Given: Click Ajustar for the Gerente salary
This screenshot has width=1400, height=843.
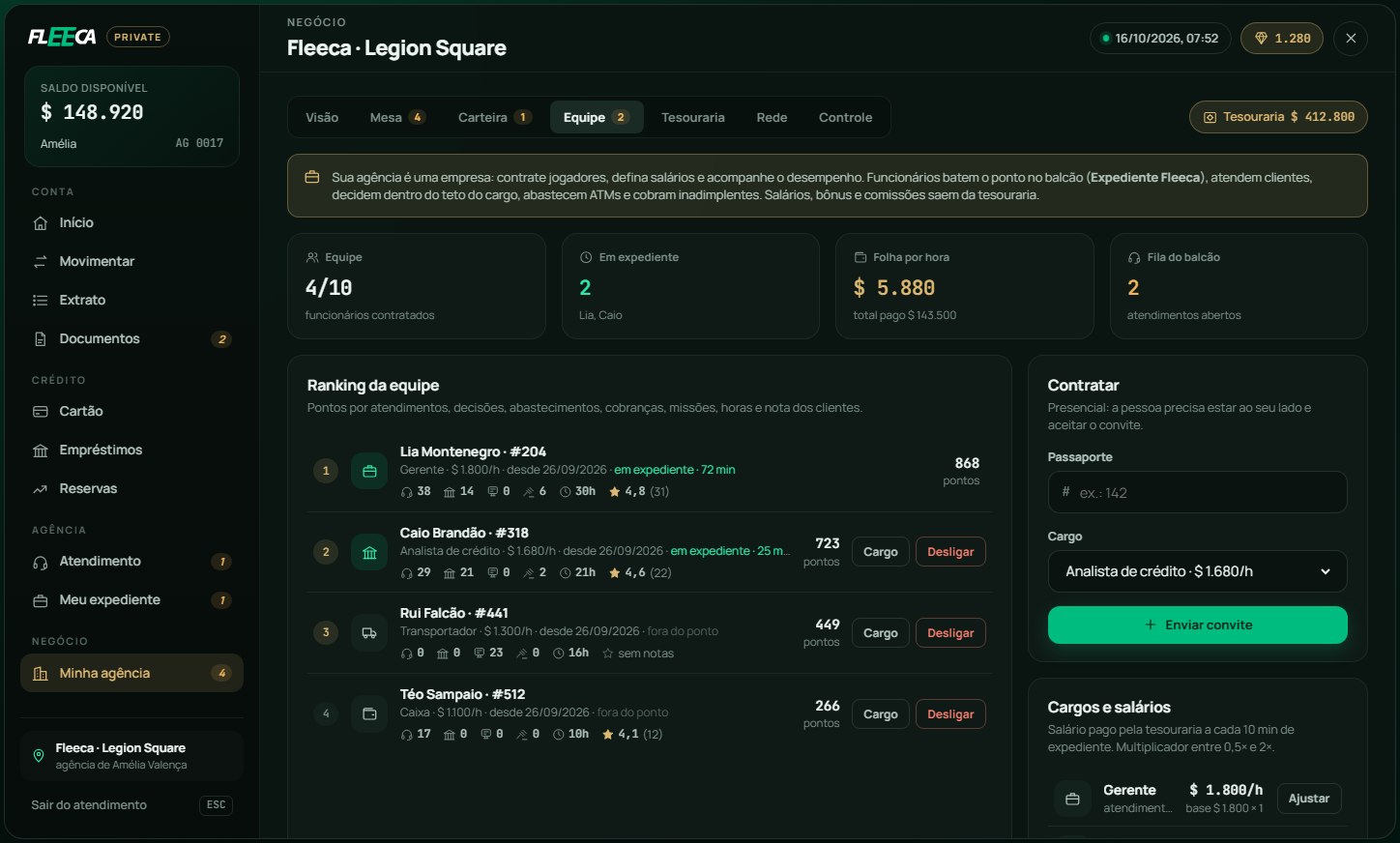Looking at the screenshot, I should (1309, 799).
